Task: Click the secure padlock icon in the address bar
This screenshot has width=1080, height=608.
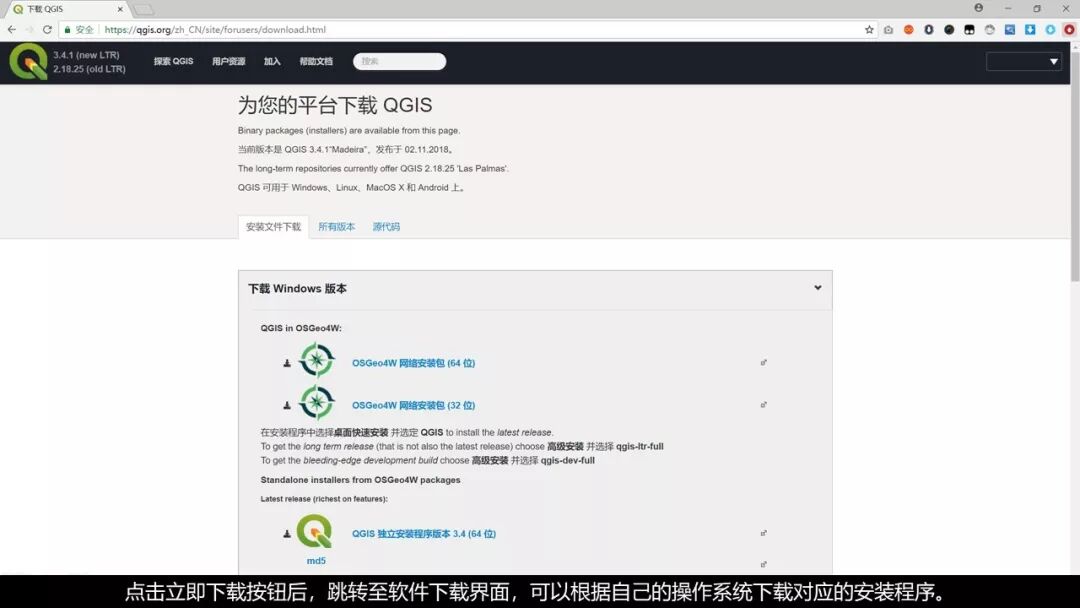Action: (x=68, y=30)
